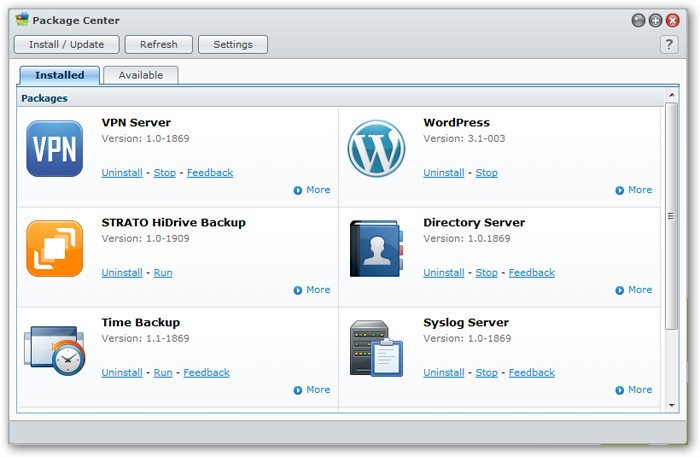Click the Version: 1.0-1909 text
700x457 pixels.
click(x=146, y=239)
